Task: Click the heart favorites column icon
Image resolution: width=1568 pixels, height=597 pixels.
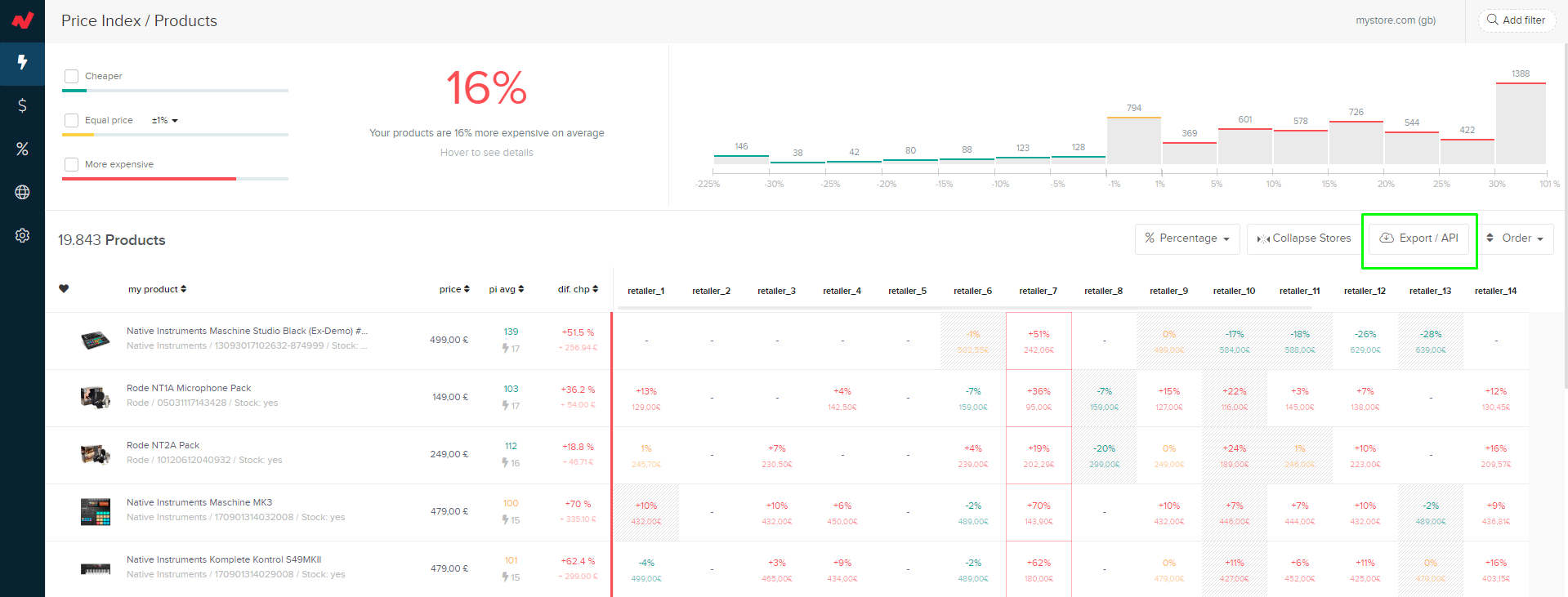Action: click(x=64, y=288)
